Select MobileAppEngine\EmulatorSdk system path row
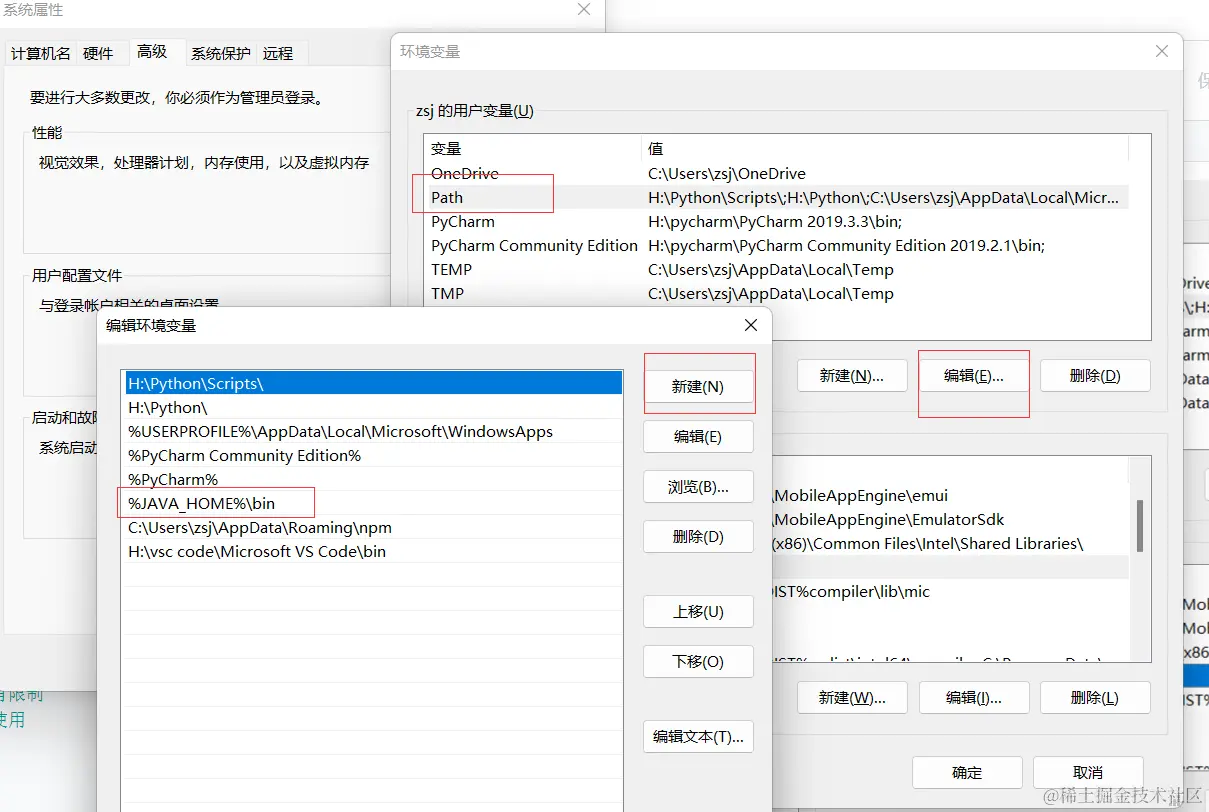This screenshot has height=812, width=1209. (950, 519)
